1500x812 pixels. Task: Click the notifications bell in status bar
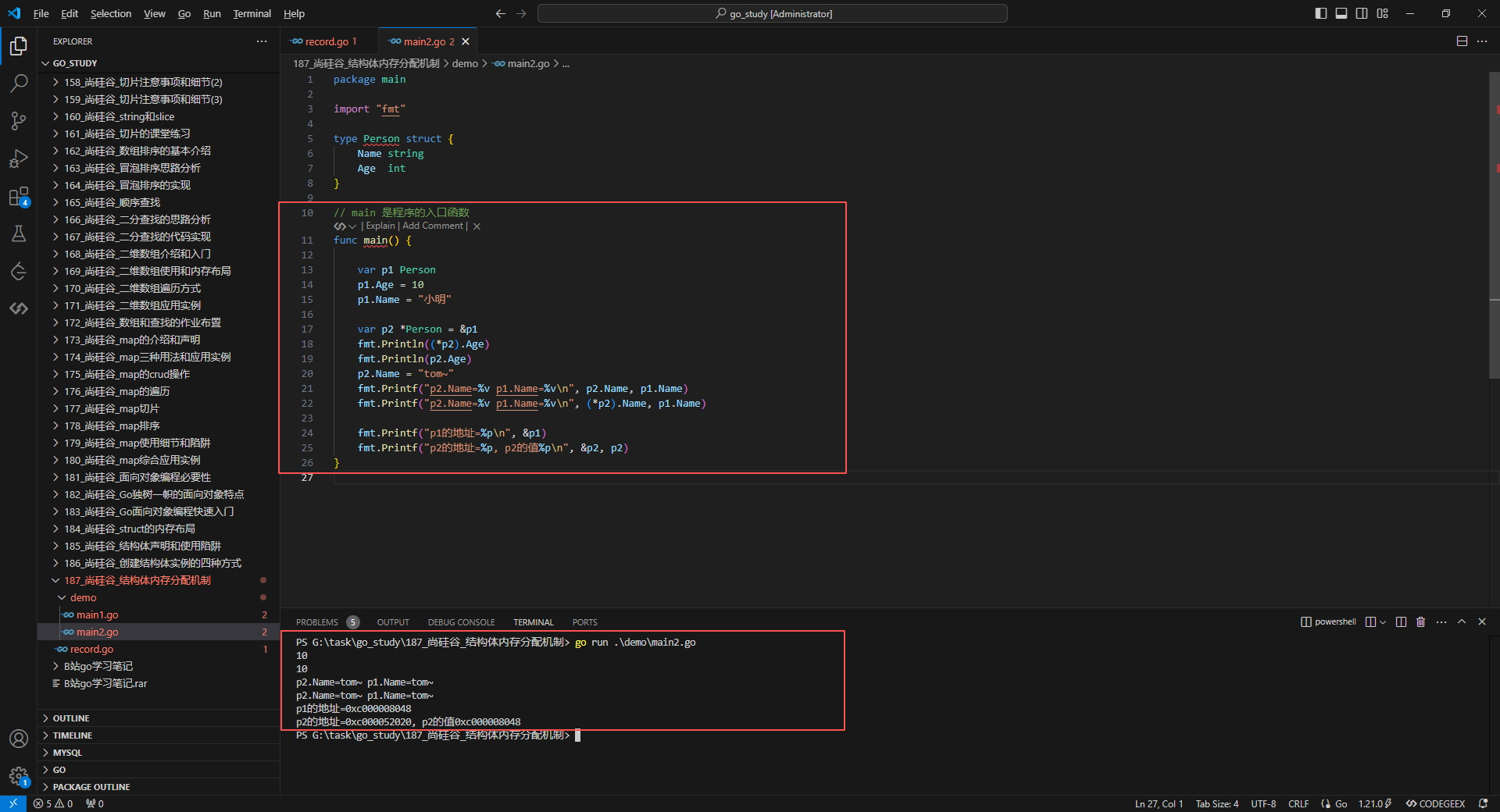click(x=1483, y=803)
